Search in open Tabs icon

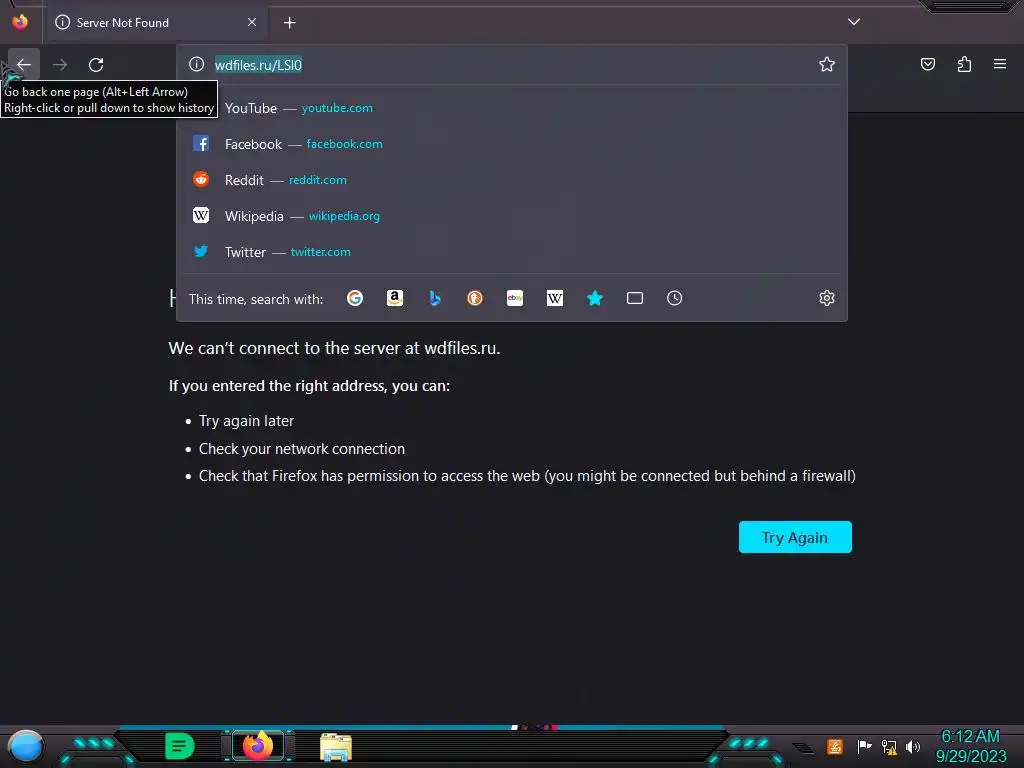[x=635, y=298]
